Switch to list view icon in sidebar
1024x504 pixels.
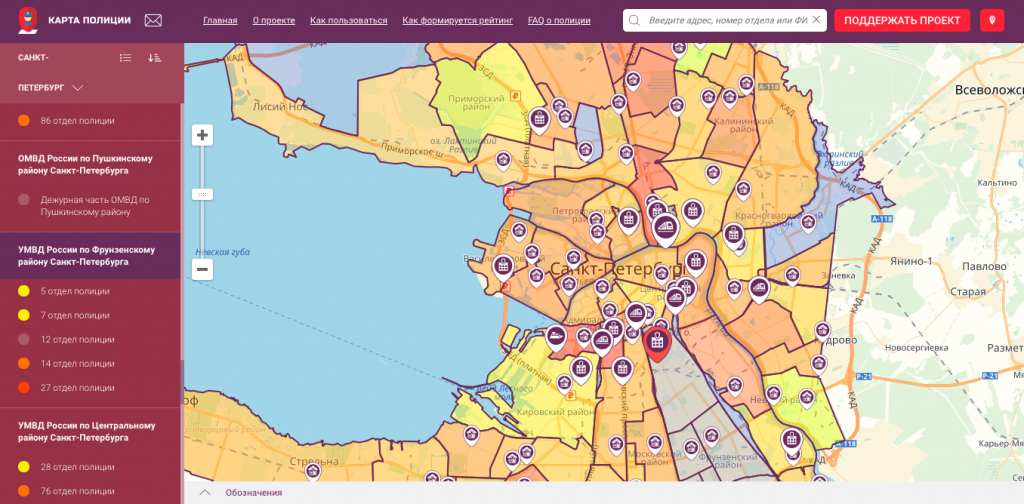(x=125, y=58)
